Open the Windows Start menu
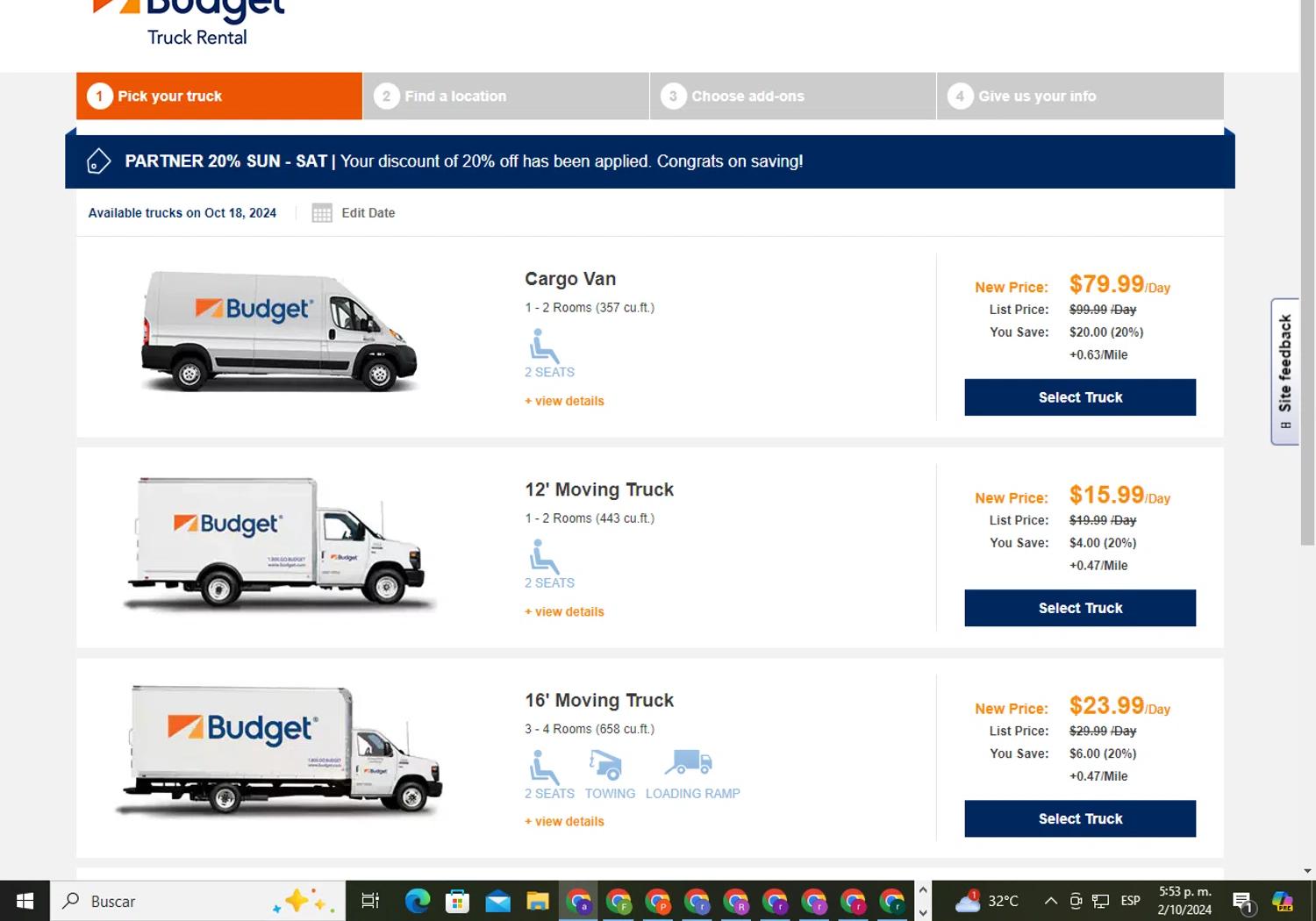The width and height of the screenshot is (1316, 921). (x=25, y=901)
